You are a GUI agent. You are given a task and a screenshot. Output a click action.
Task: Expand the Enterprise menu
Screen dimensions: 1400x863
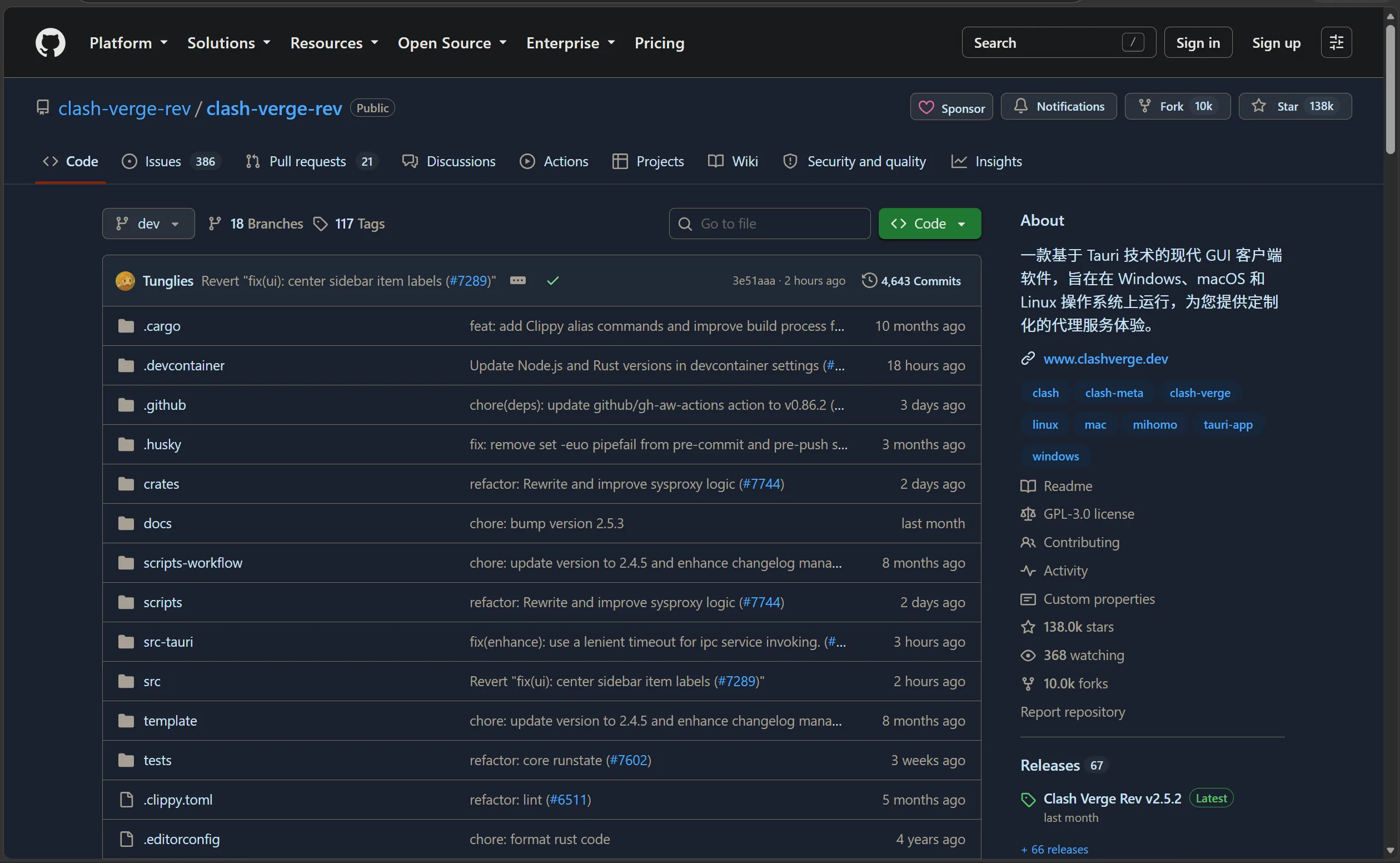pyautogui.click(x=570, y=43)
